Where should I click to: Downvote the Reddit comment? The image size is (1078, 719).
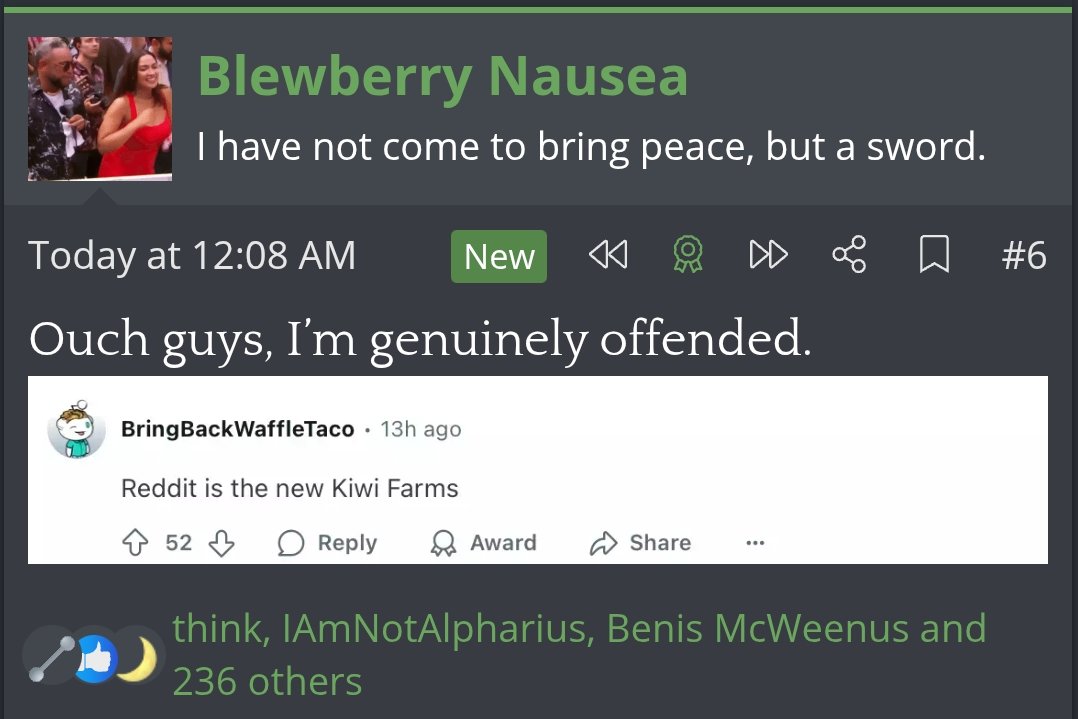[x=221, y=543]
